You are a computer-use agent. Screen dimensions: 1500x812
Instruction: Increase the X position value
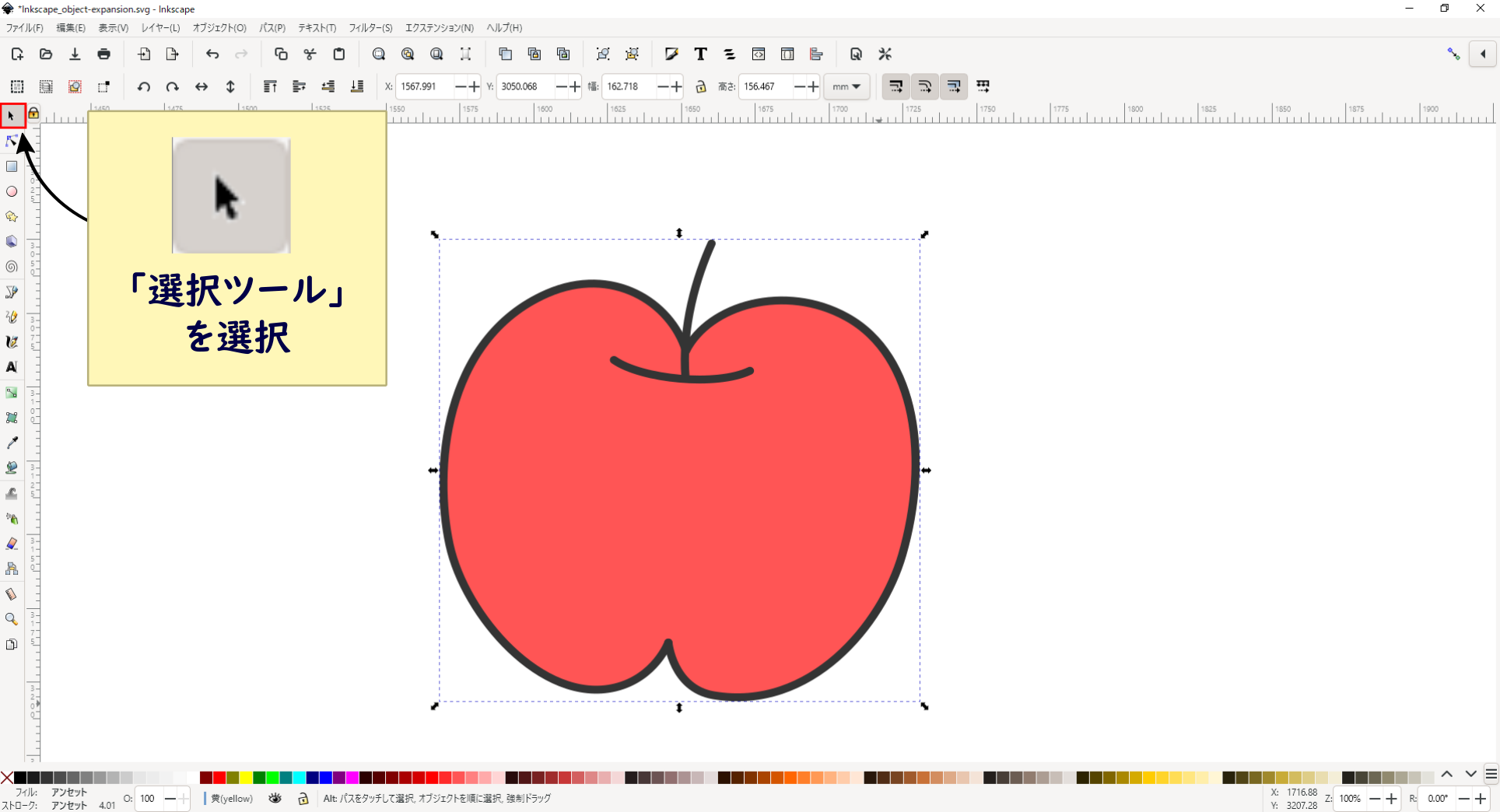coord(474,86)
